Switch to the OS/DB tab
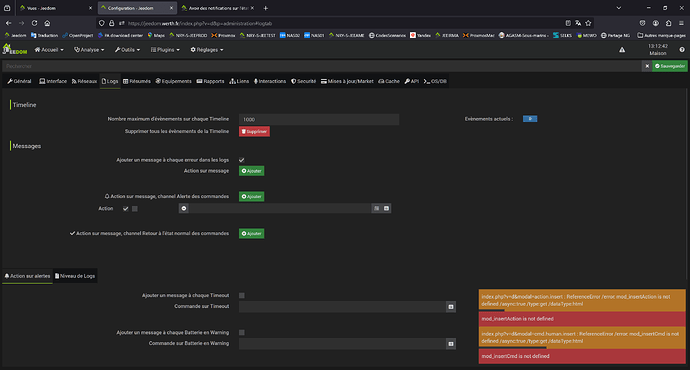Screen dimensions: 690x370 pos(435,81)
